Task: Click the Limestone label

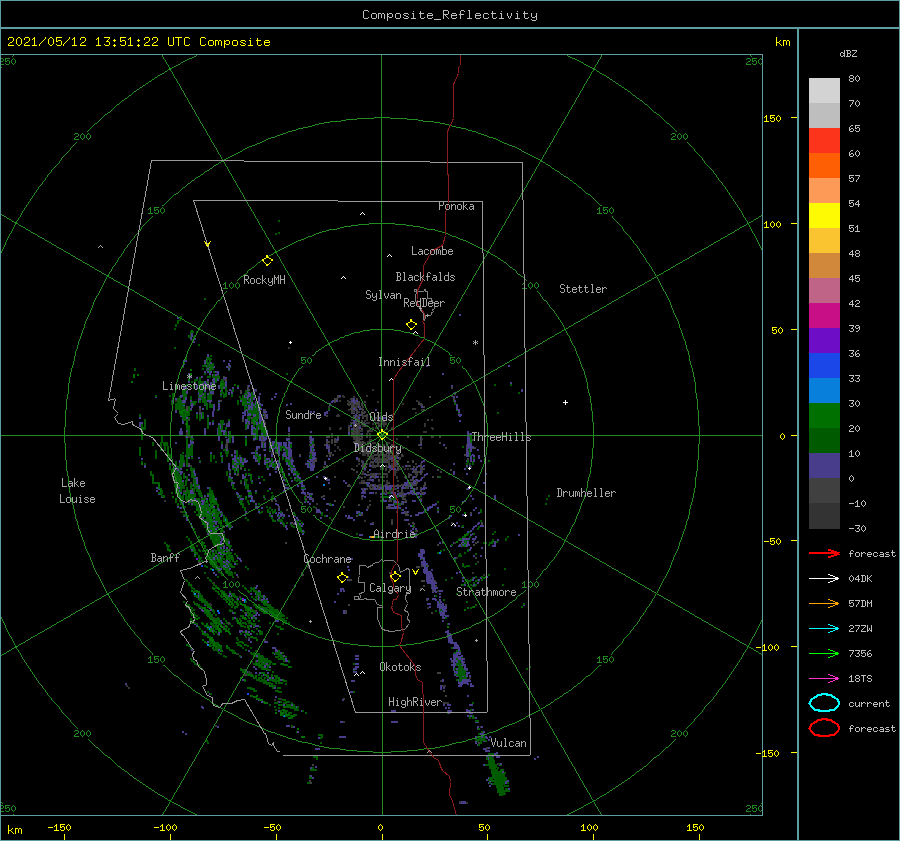Action: pyautogui.click(x=189, y=386)
